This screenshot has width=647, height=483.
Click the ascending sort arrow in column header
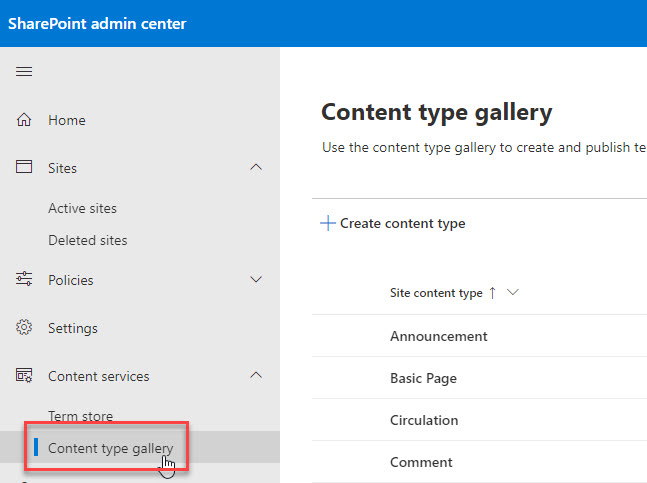[492, 293]
